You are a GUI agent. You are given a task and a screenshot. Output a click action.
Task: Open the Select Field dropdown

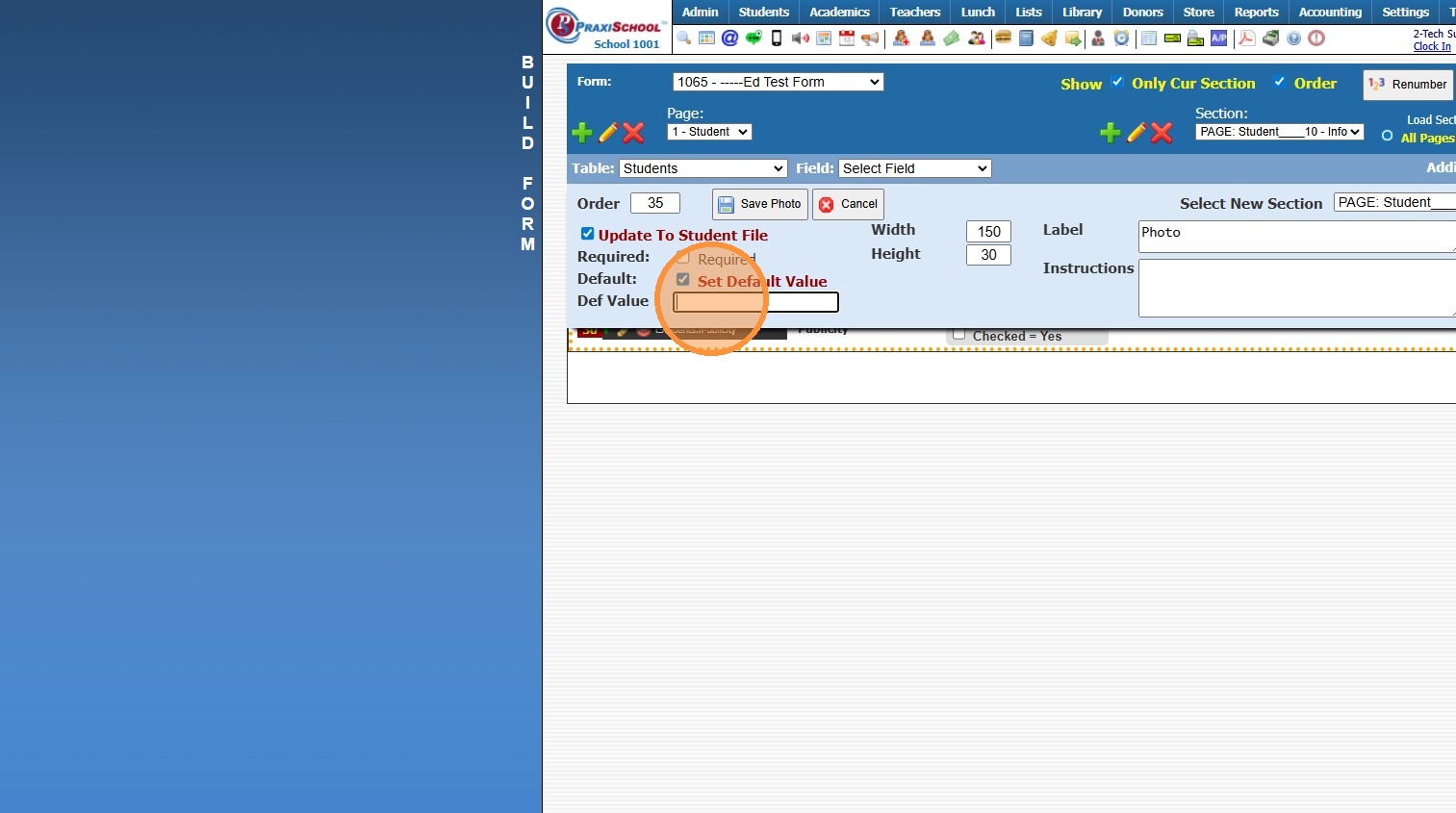915,168
